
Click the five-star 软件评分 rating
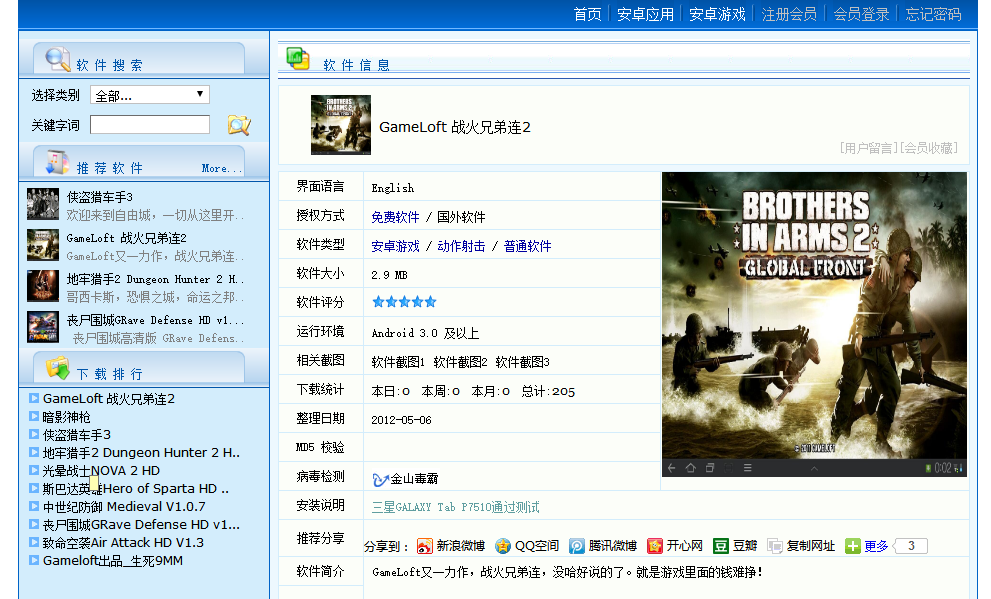point(404,302)
